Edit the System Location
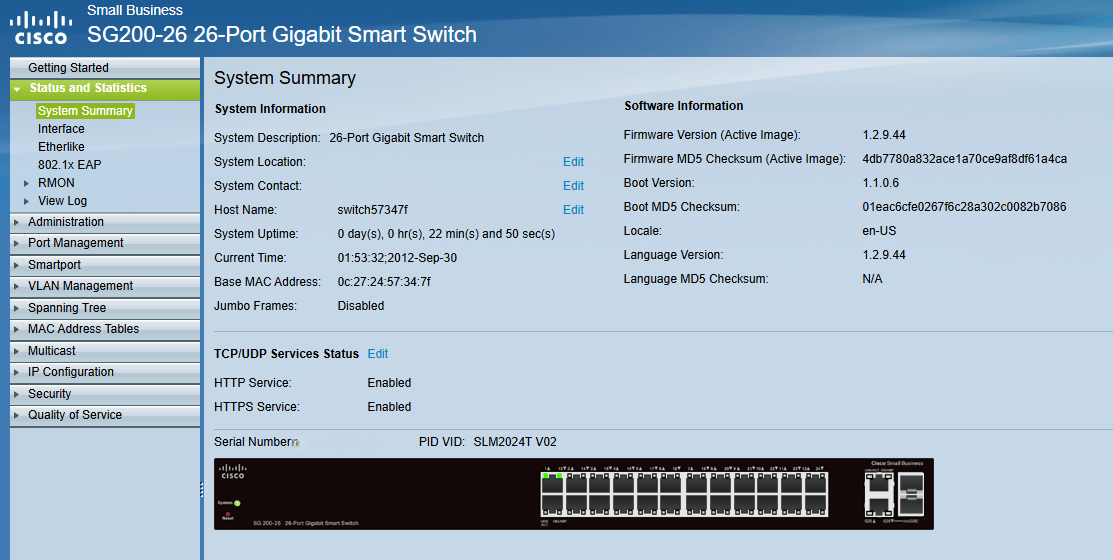Screen dimensions: 1113x560 coord(574,162)
